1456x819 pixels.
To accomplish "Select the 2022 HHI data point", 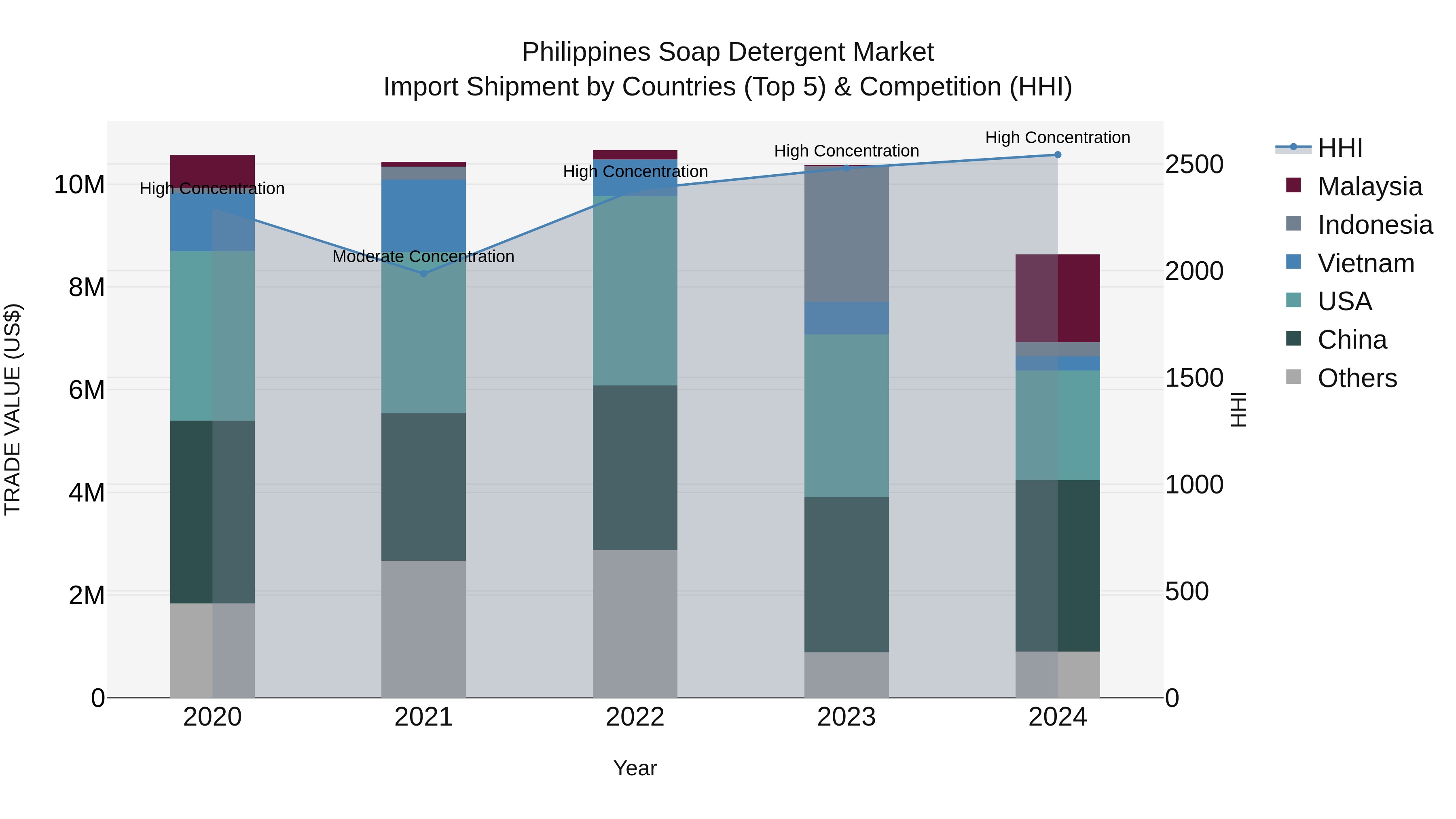I will tap(635, 190).
